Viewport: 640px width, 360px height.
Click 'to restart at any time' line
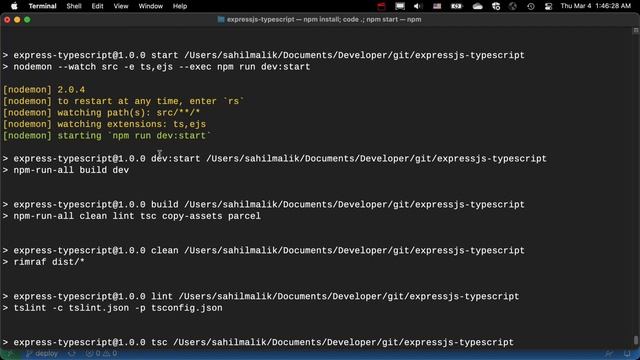point(123,101)
